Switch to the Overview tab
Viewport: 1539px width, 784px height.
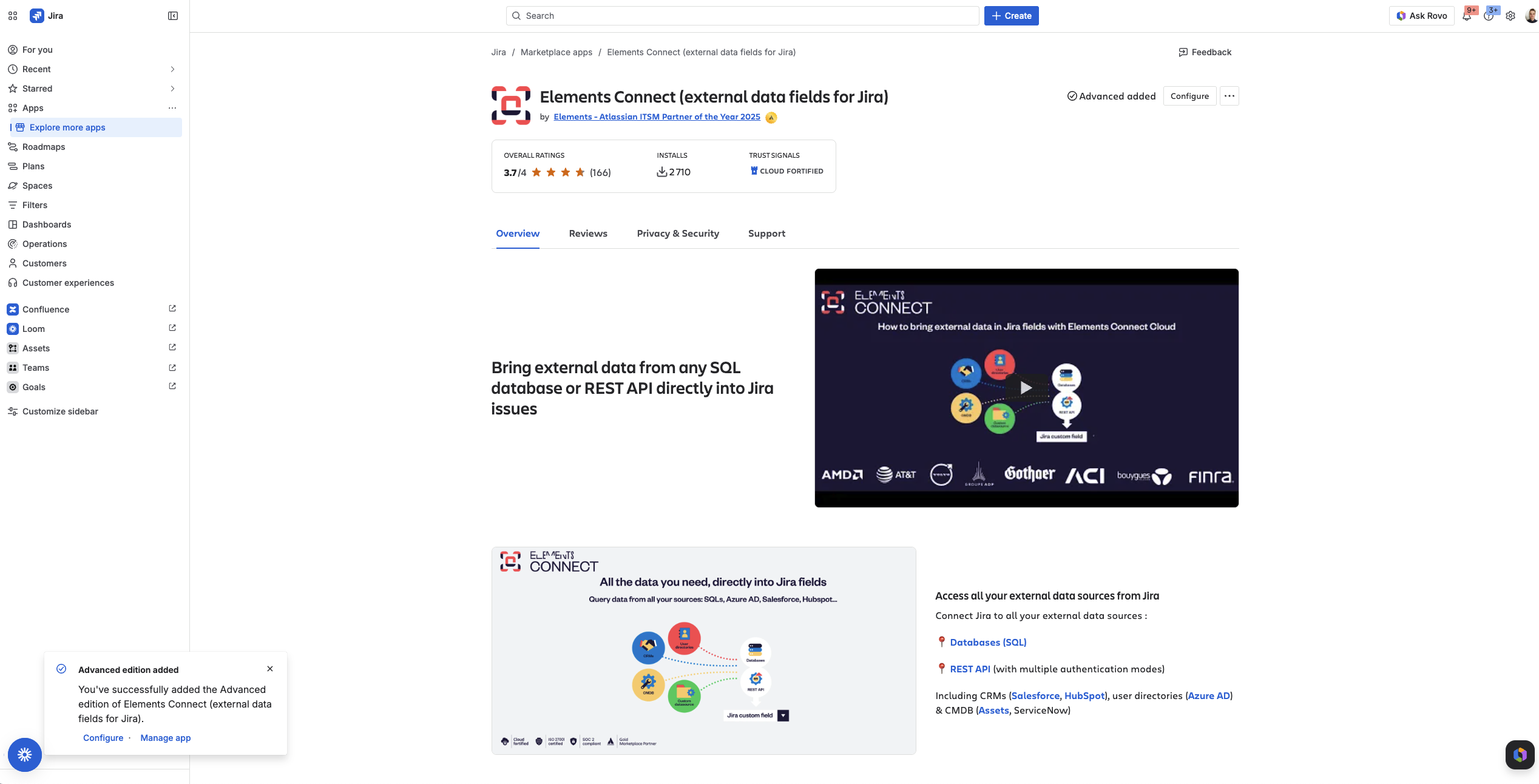coord(518,234)
